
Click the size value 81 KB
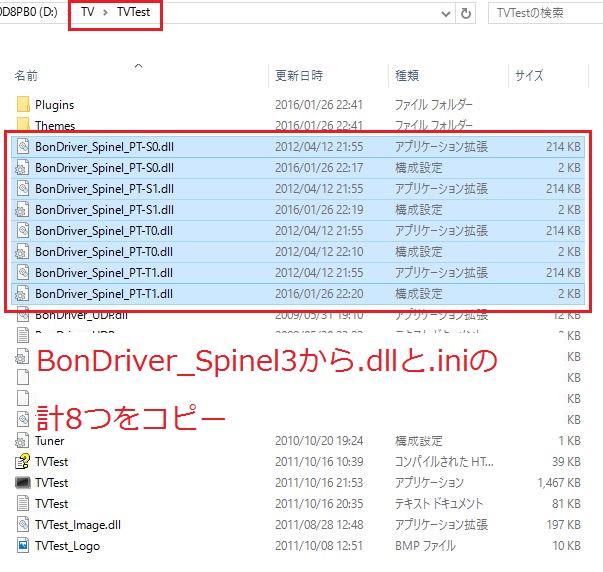566,503
